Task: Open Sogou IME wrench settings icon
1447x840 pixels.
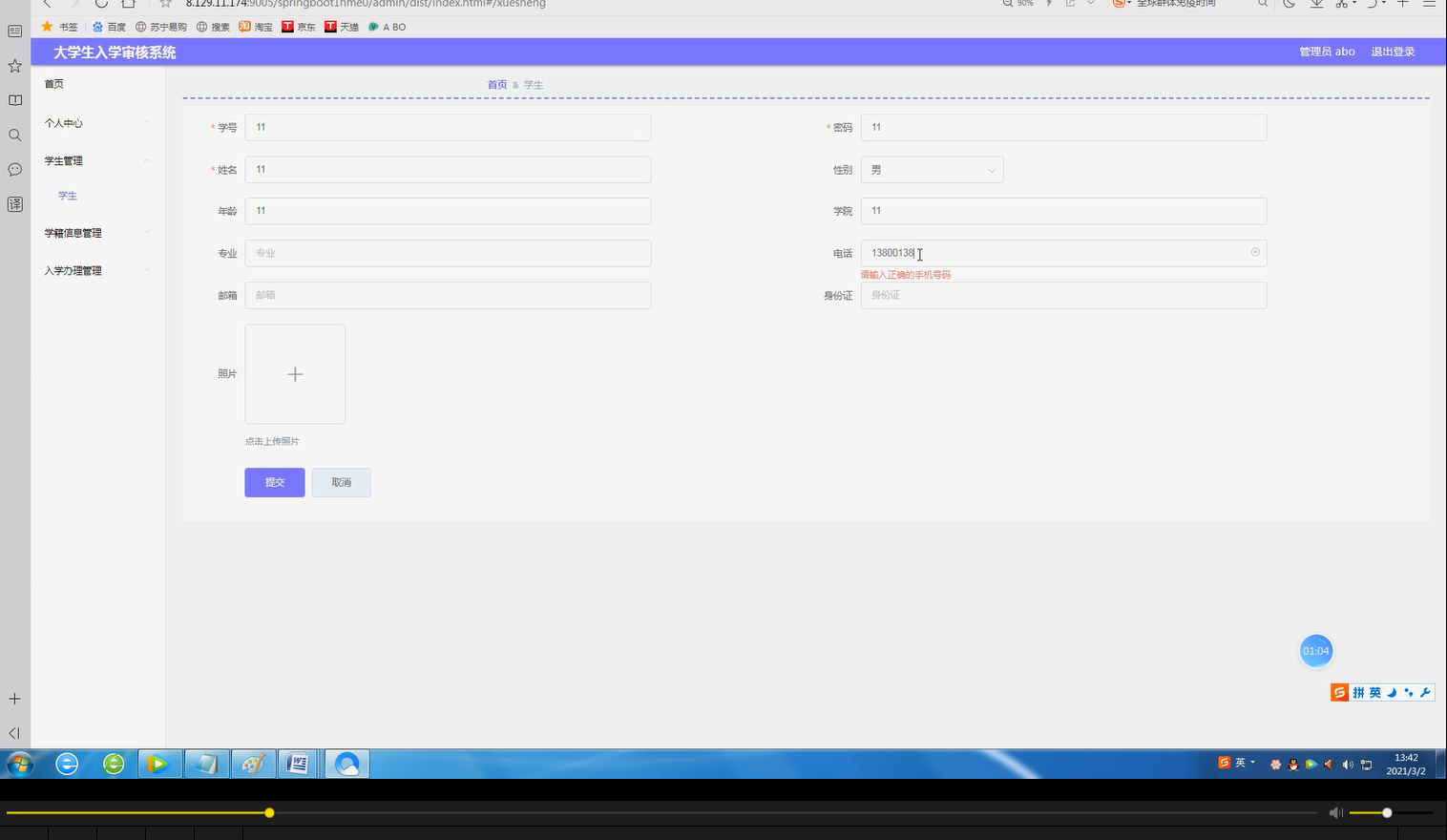Action: (x=1425, y=693)
